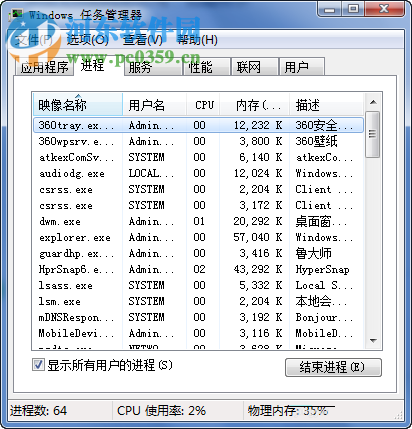Select csrss.exe using 2,204 K
This screenshot has height=429, width=412.
click(198, 189)
